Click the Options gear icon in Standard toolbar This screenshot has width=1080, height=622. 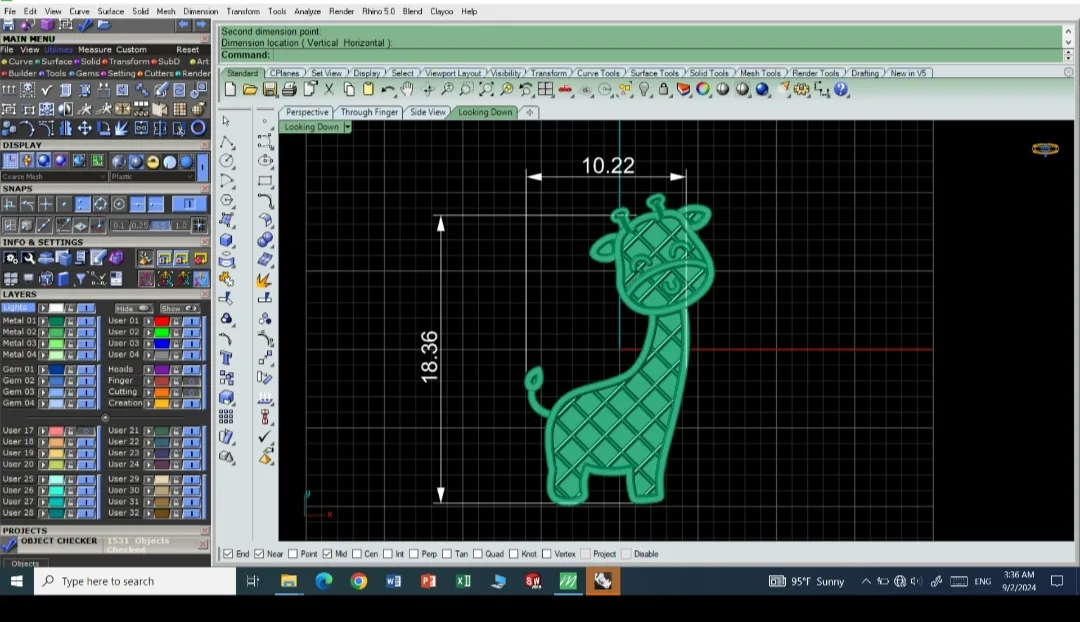coord(802,90)
